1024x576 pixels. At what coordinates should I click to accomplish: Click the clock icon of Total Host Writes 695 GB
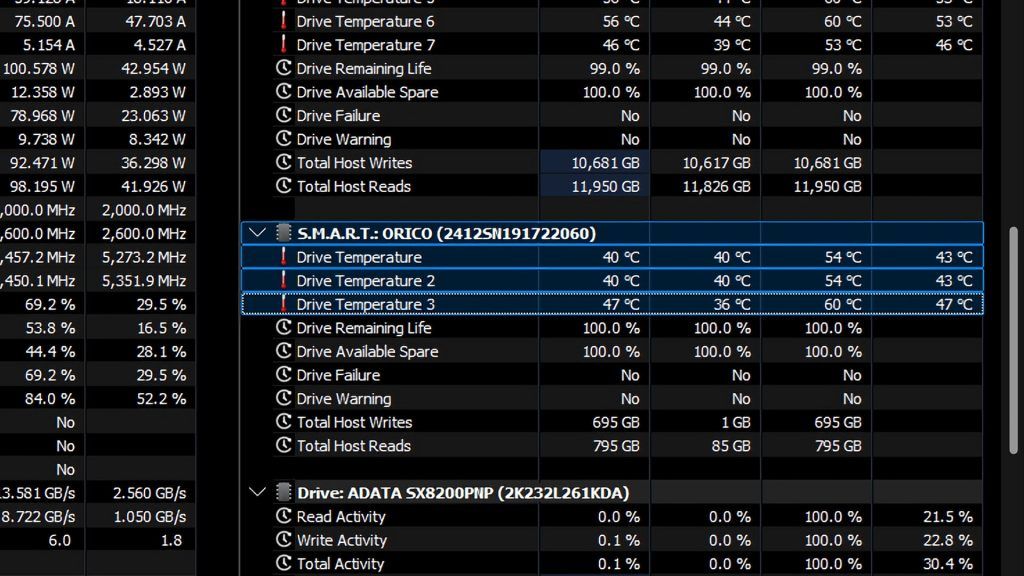pyautogui.click(x=283, y=421)
